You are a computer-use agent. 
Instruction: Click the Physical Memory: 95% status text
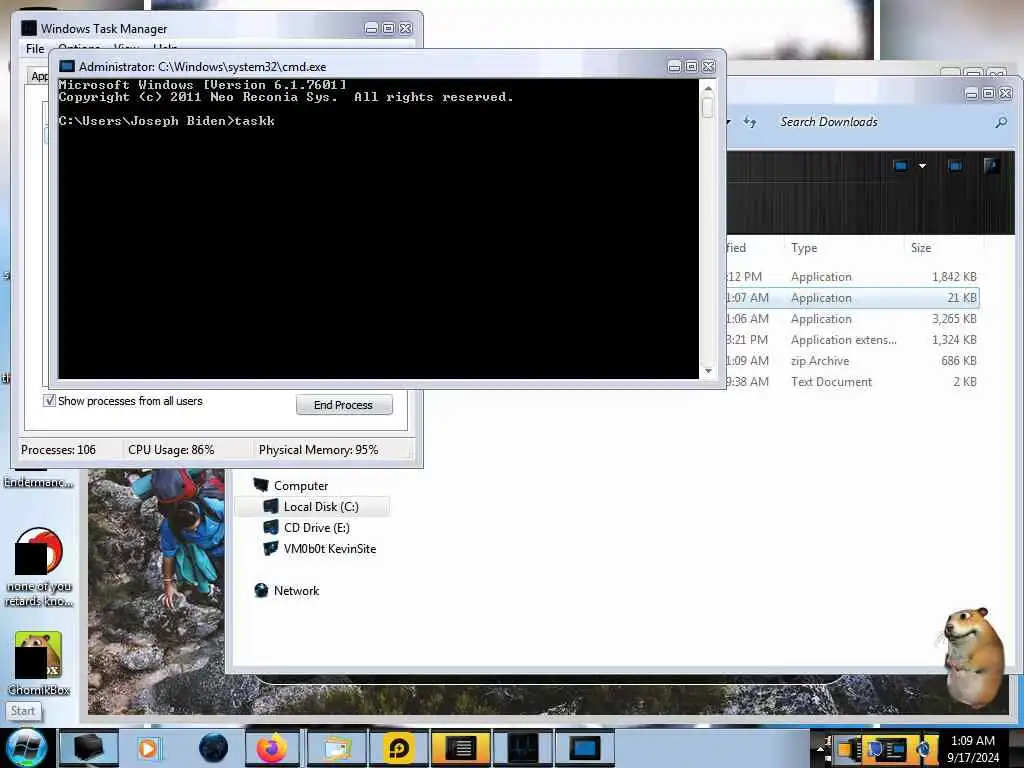[318, 450]
